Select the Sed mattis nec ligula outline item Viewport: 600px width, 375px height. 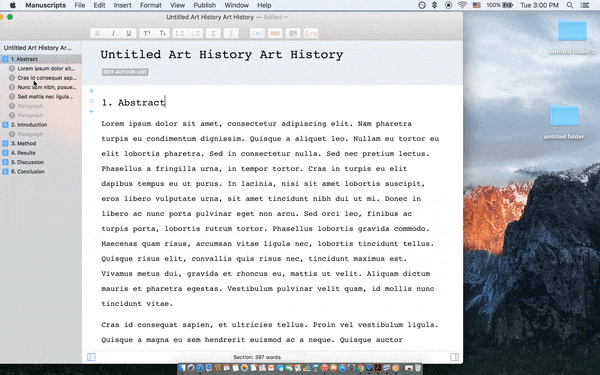pos(41,96)
